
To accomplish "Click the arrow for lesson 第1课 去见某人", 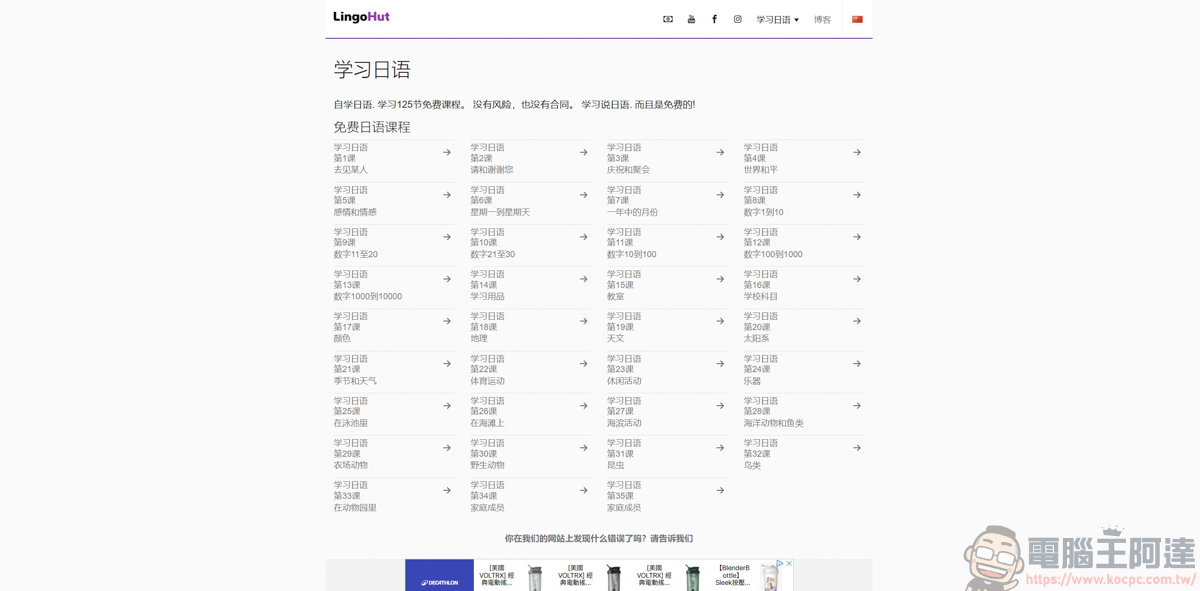I will coord(447,153).
